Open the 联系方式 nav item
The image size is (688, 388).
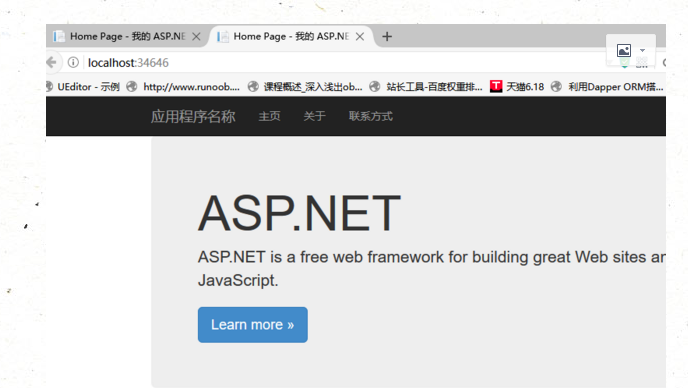click(x=371, y=116)
